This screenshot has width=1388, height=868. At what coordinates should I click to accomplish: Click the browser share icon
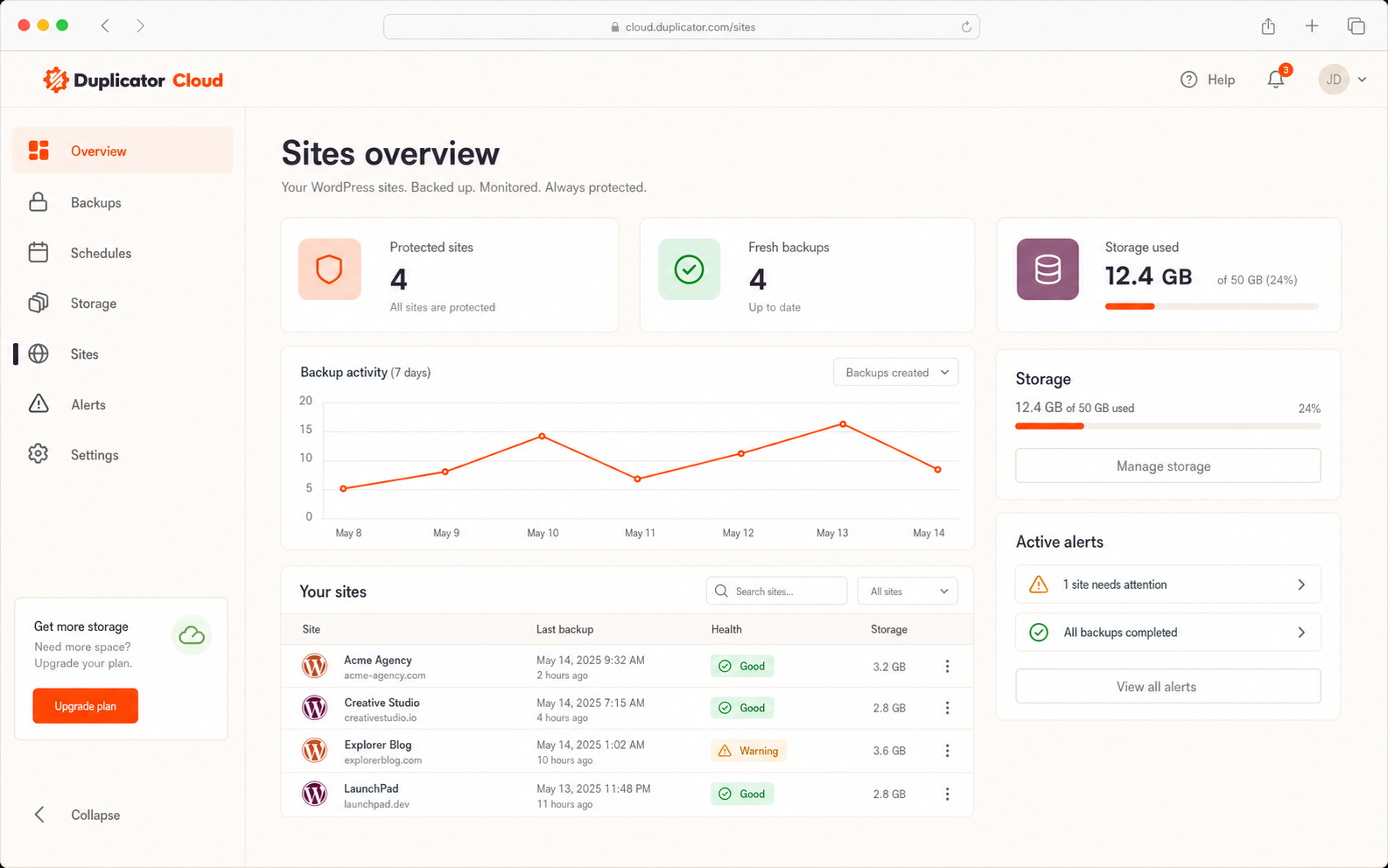click(1268, 26)
